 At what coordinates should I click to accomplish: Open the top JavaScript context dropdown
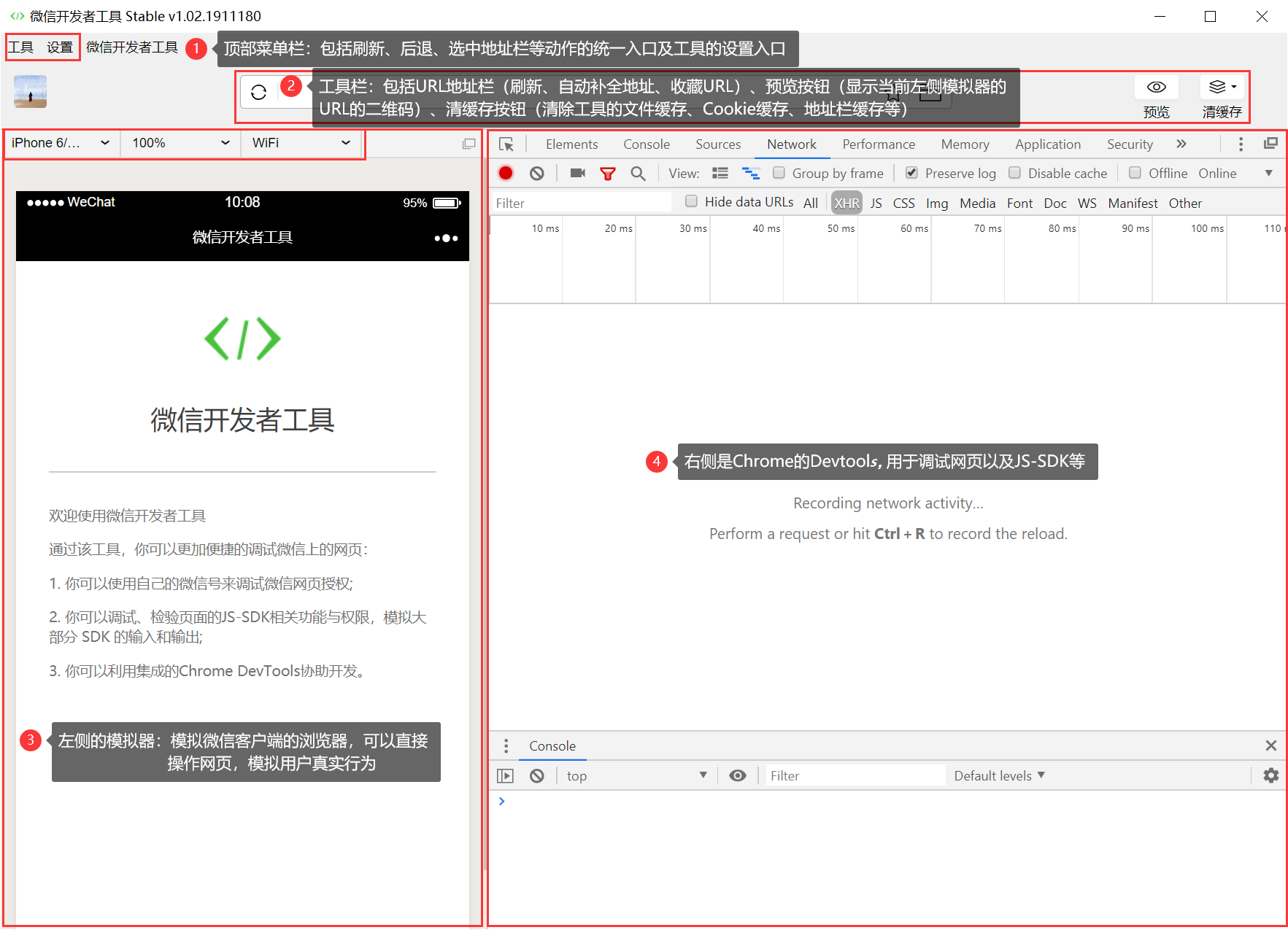click(x=636, y=776)
